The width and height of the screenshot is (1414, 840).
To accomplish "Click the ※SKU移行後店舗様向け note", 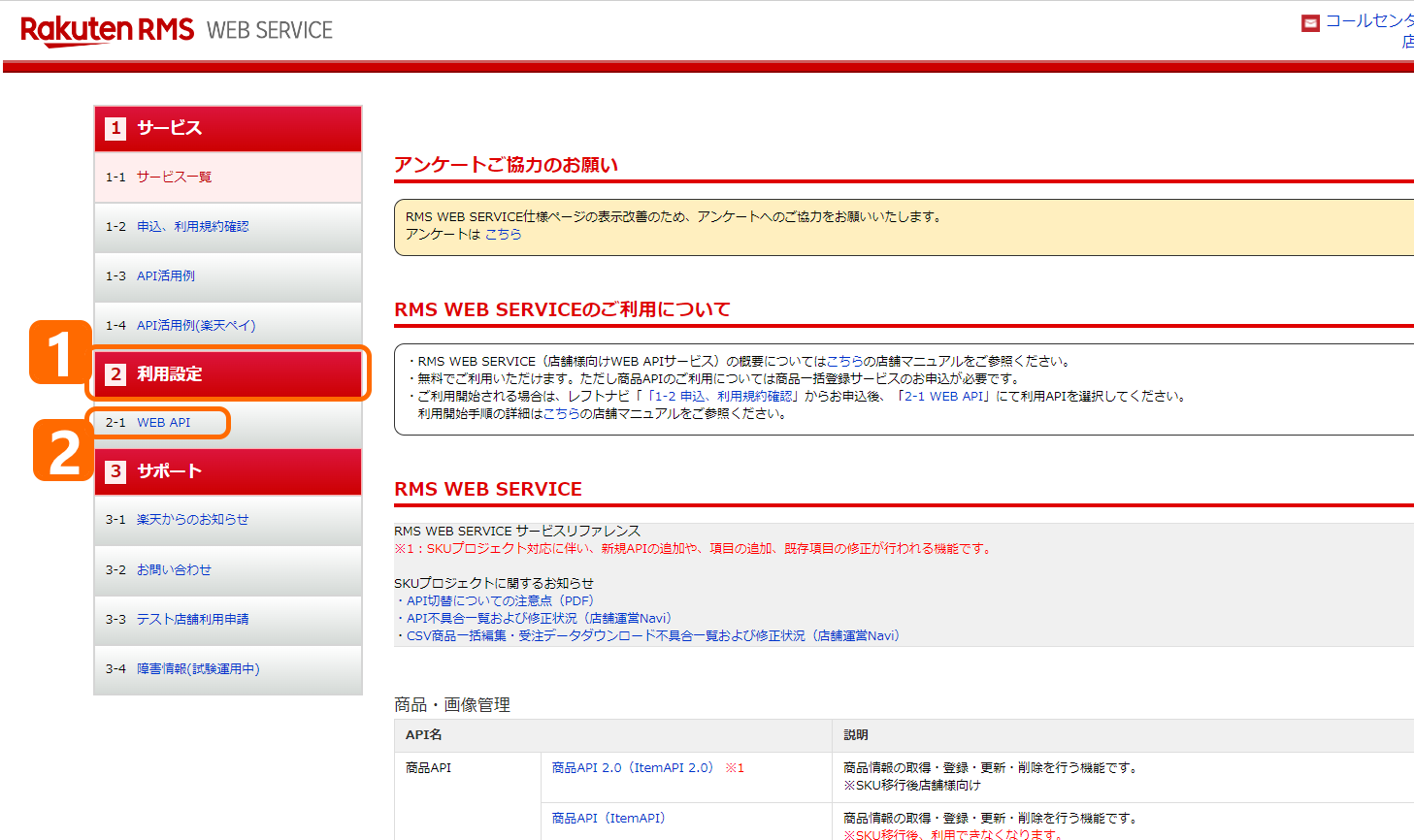I will (x=912, y=786).
